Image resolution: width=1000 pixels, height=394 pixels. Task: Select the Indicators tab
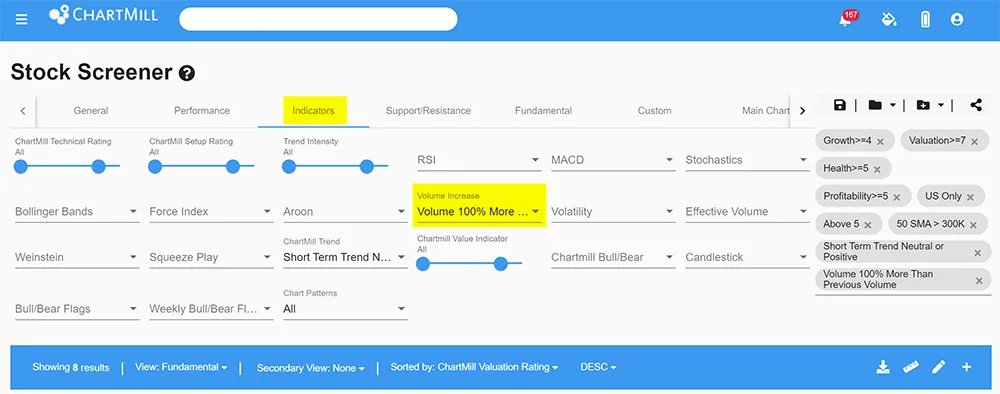coord(313,110)
